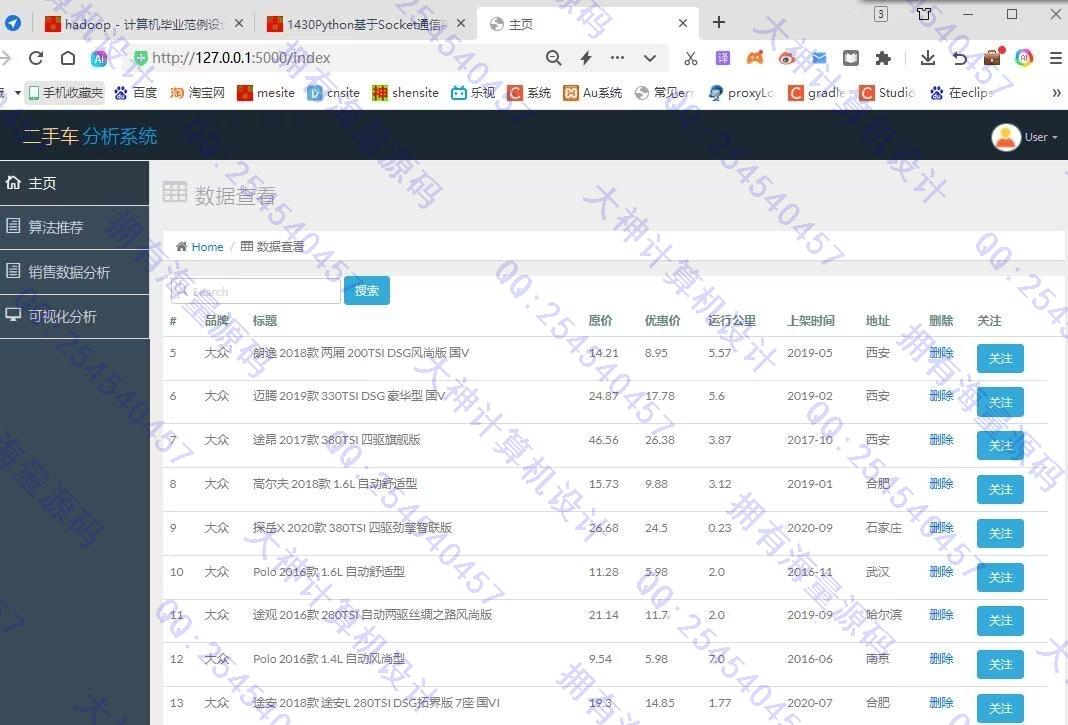
Task: Click the lightning speed mode icon
Action: [586, 58]
